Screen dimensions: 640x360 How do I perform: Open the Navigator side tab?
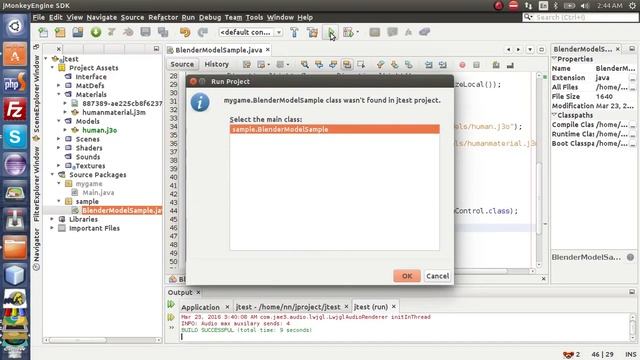[36, 249]
